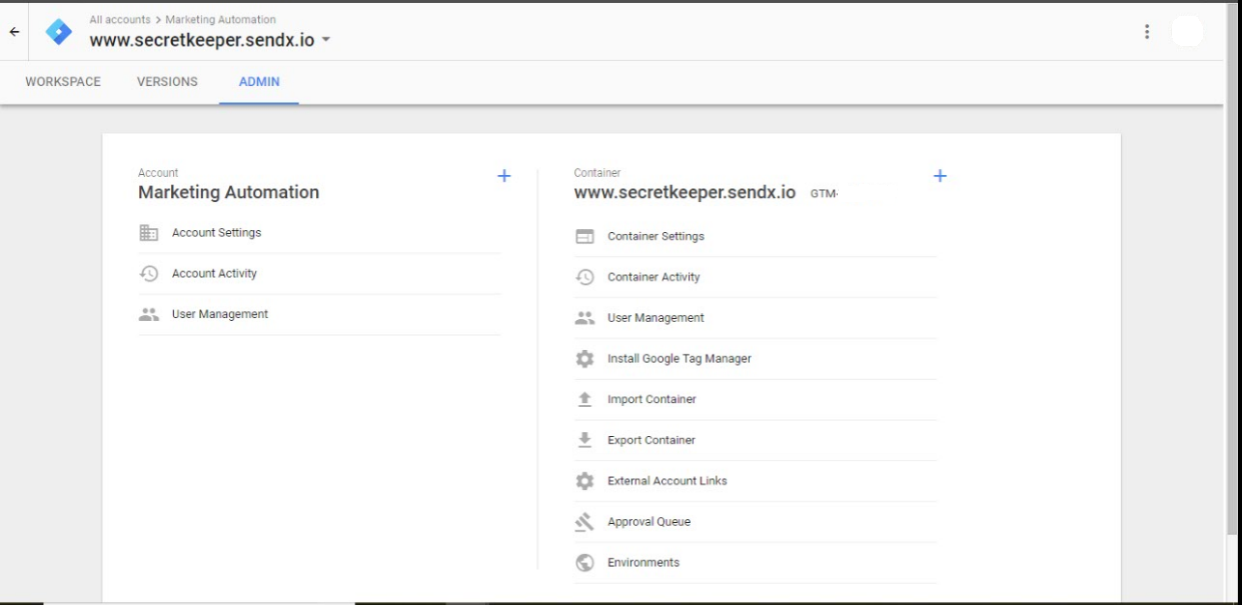Click the Environments globe icon
The width and height of the screenshot is (1242, 605).
pyautogui.click(x=585, y=563)
